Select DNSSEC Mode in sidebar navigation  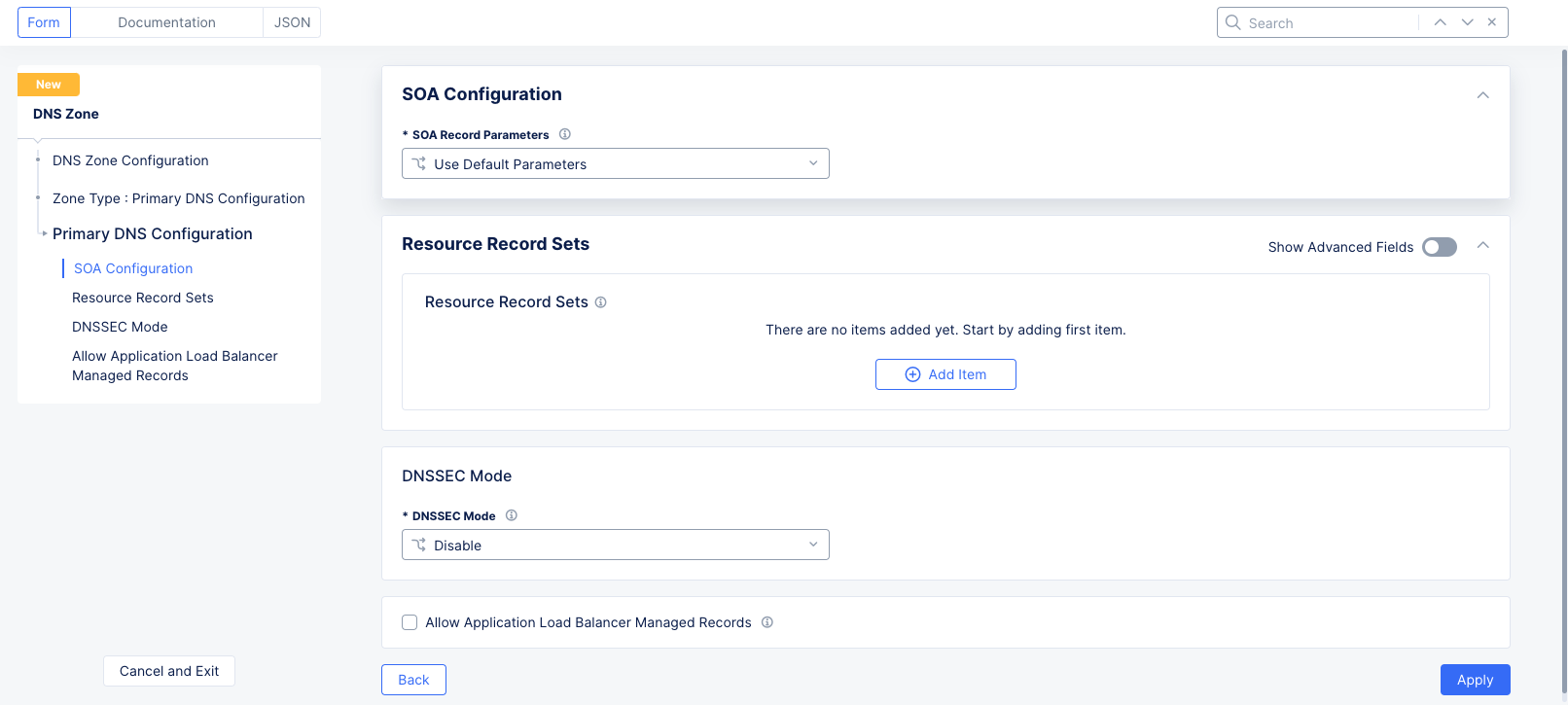click(120, 327)
